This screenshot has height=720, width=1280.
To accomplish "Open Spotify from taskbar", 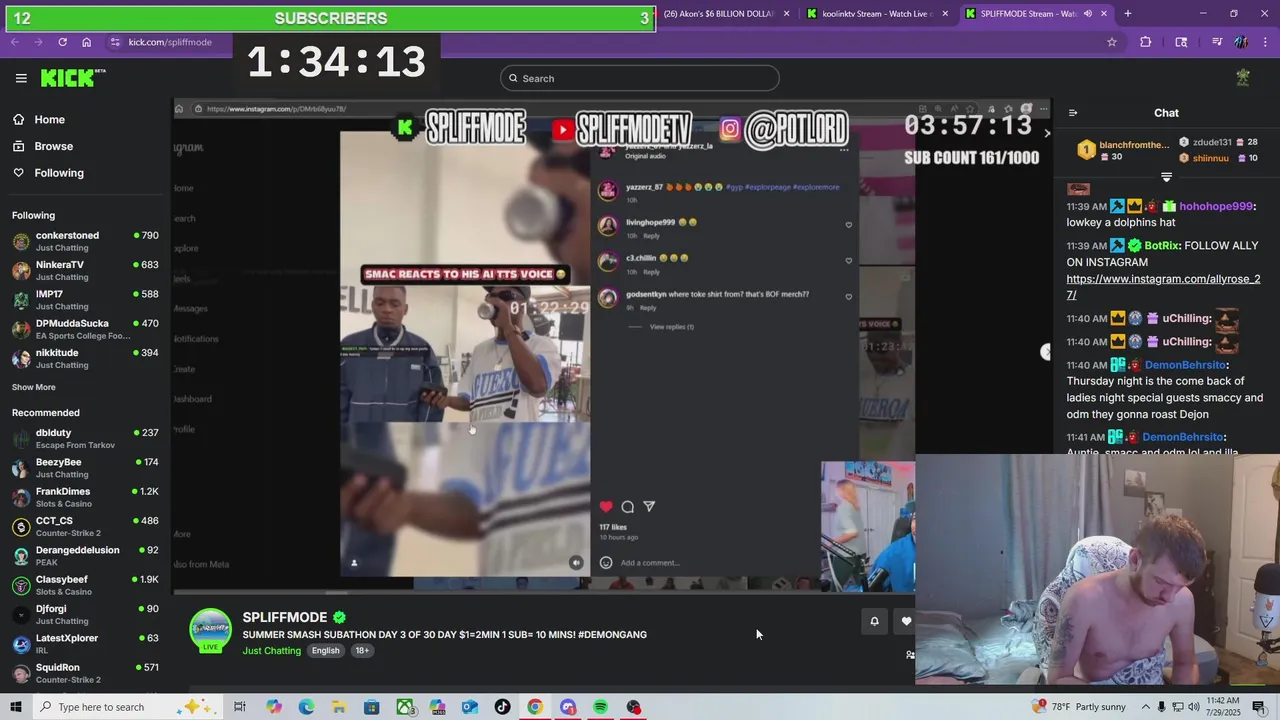I will pyautogui.click(x=600, y=707).
